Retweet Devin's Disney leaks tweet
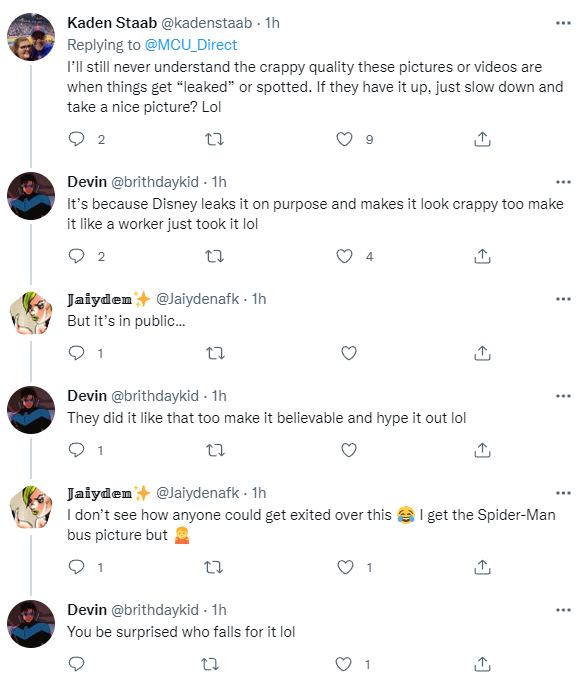The image size is (588, 681). (x=214, y=256)
